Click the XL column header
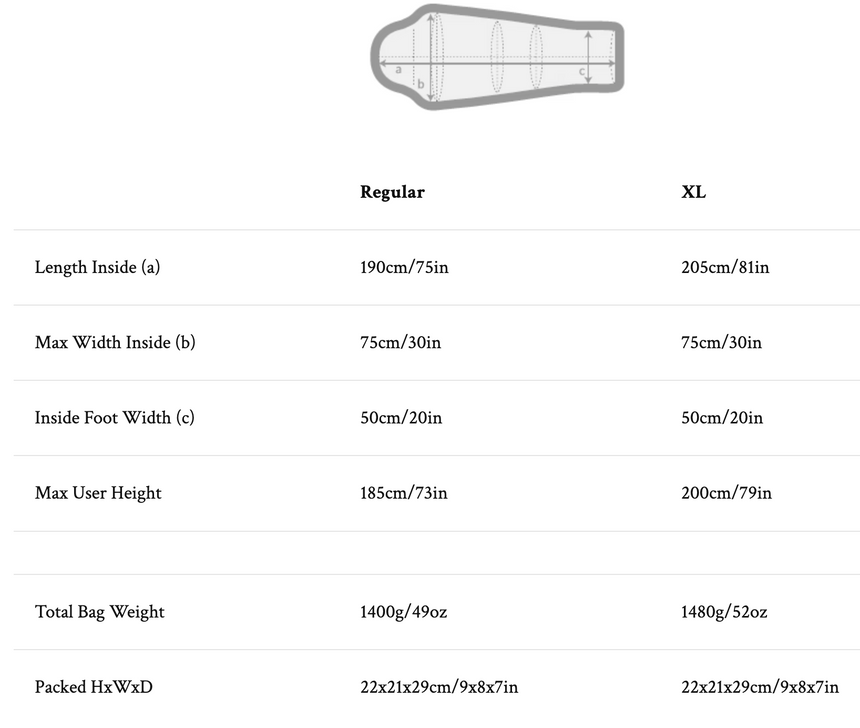Image resolution: width=860 pixels, height=728 pixels. point(693,192)
